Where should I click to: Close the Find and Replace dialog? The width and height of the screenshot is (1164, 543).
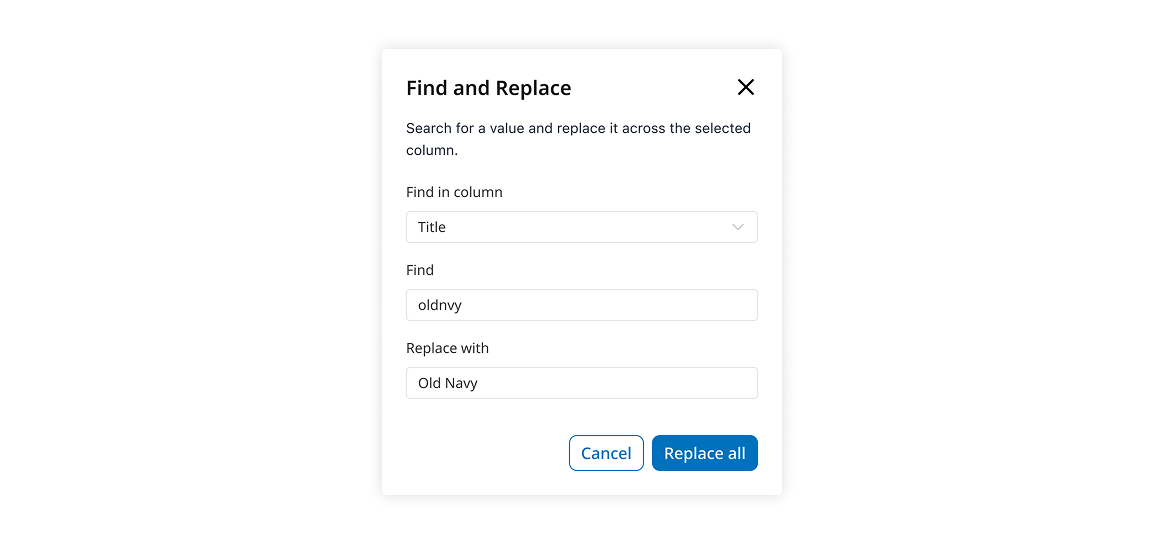tap(745, 87)
